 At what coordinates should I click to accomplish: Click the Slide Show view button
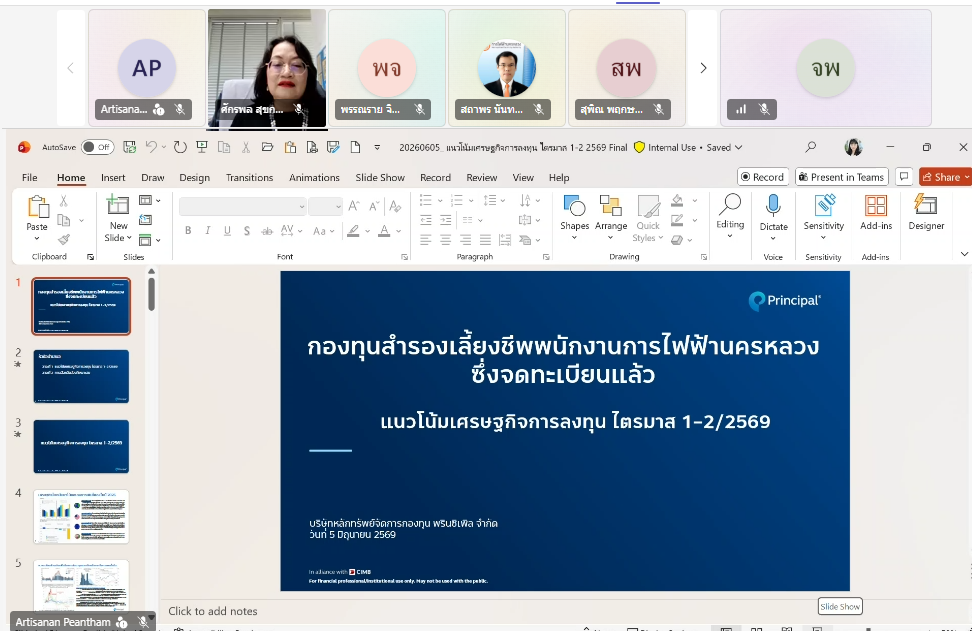(818, 628)
